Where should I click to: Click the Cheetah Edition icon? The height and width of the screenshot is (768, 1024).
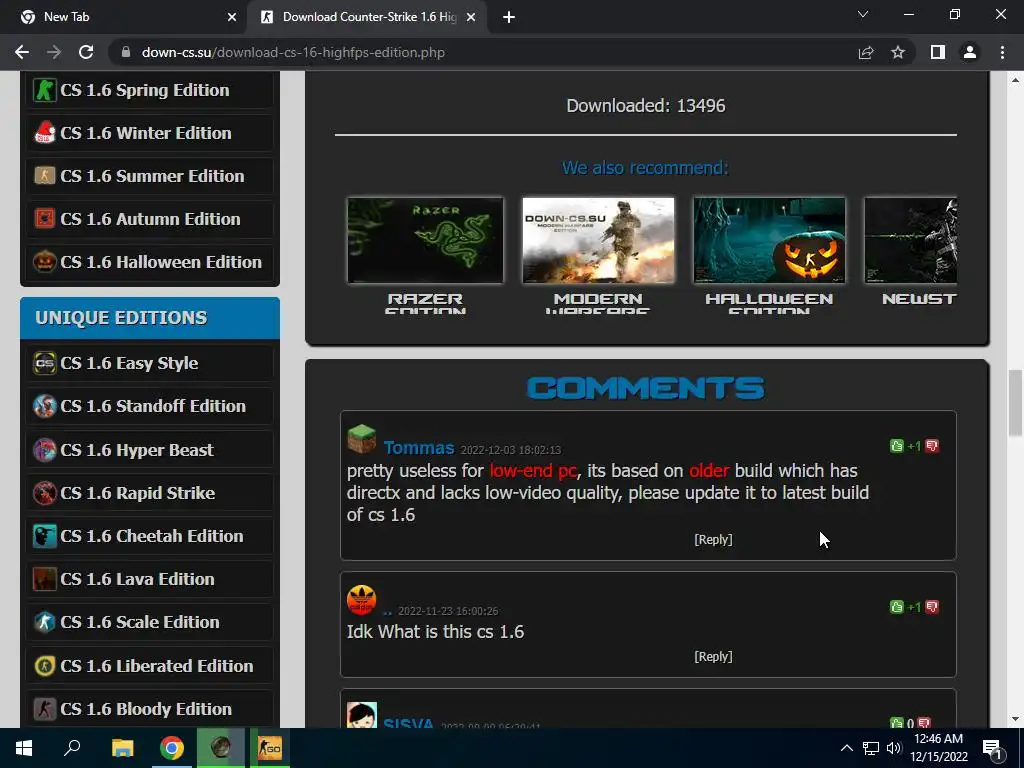click(x=44, y=536)
